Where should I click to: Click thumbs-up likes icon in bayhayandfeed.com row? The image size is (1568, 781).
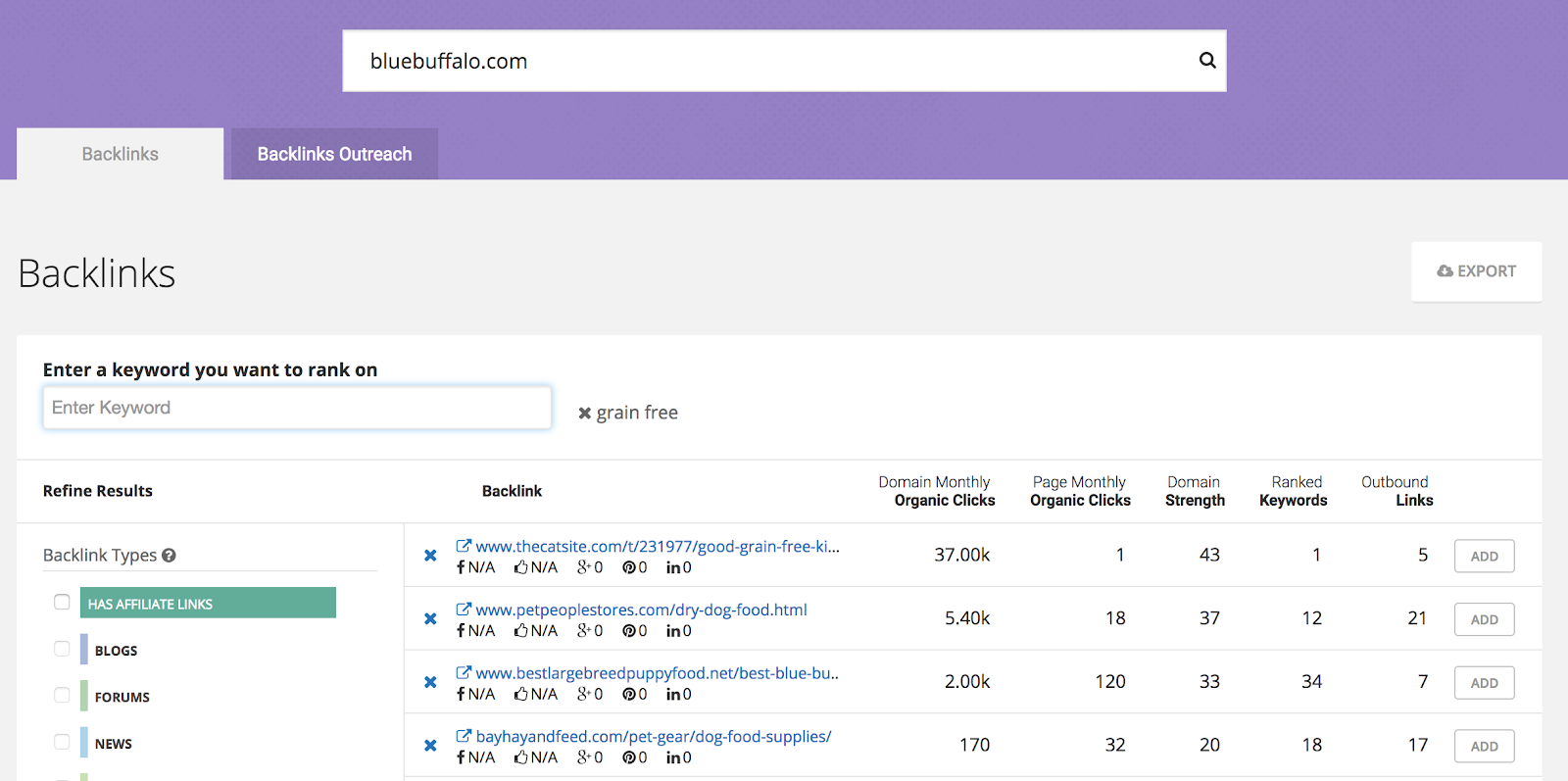(521, 757)
